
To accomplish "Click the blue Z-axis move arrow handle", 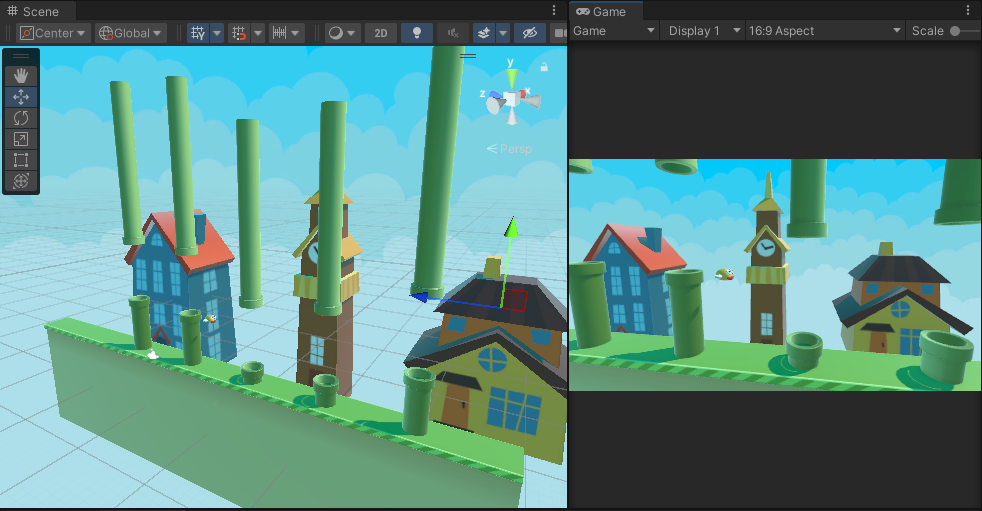I will [419, 296].
